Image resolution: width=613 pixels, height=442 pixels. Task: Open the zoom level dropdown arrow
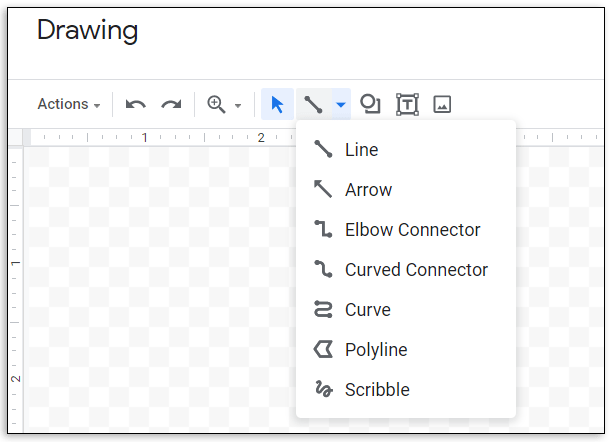[x=238, y=105]
